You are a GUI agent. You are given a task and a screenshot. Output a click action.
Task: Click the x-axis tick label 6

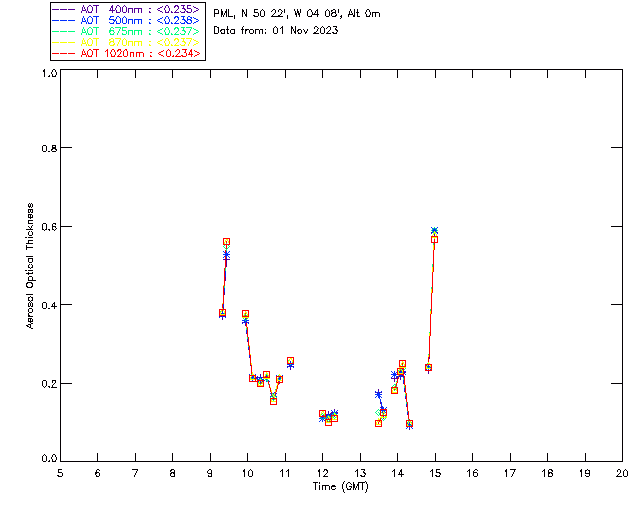[98, 473]
